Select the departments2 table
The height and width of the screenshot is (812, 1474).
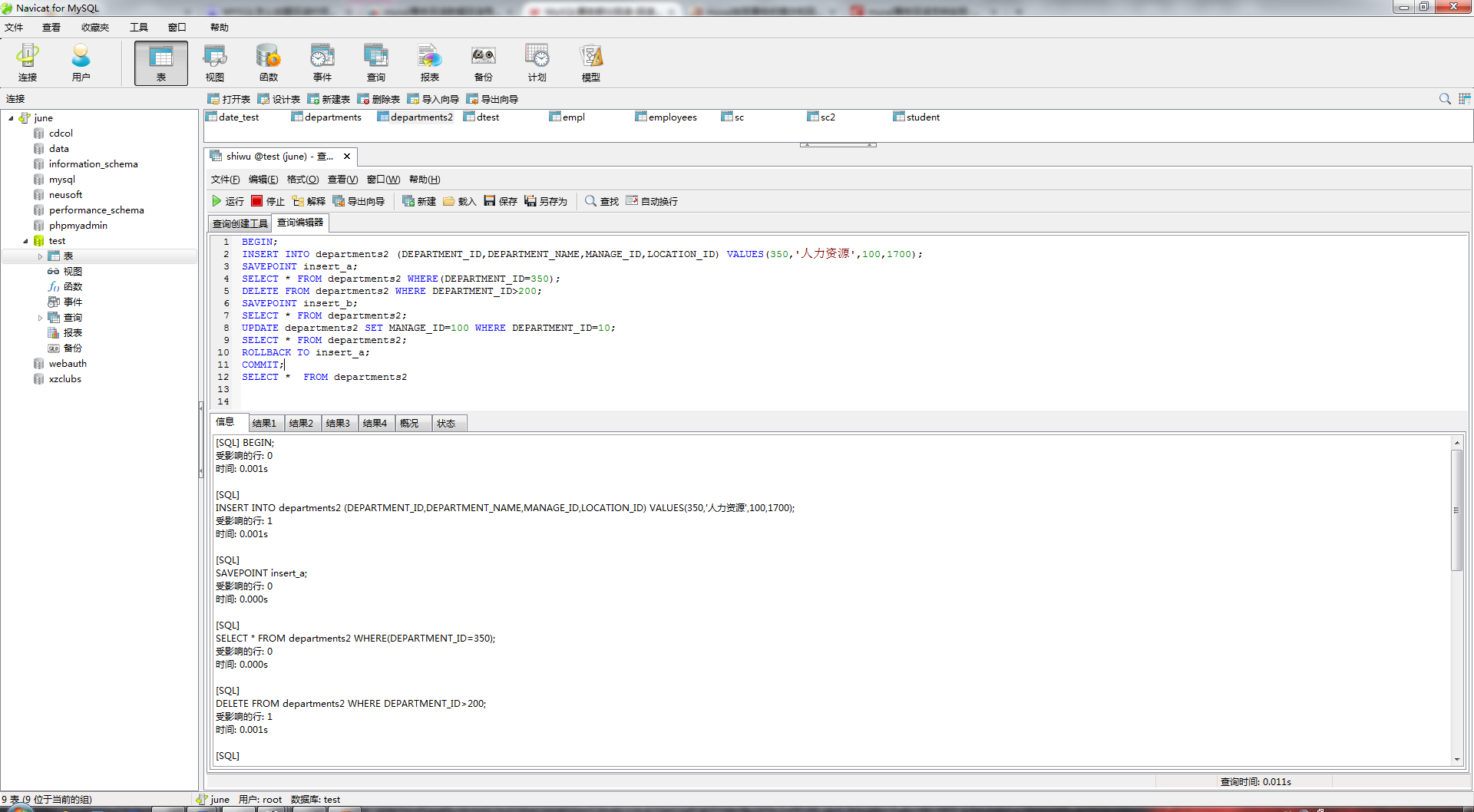click(x=415, y=117)
